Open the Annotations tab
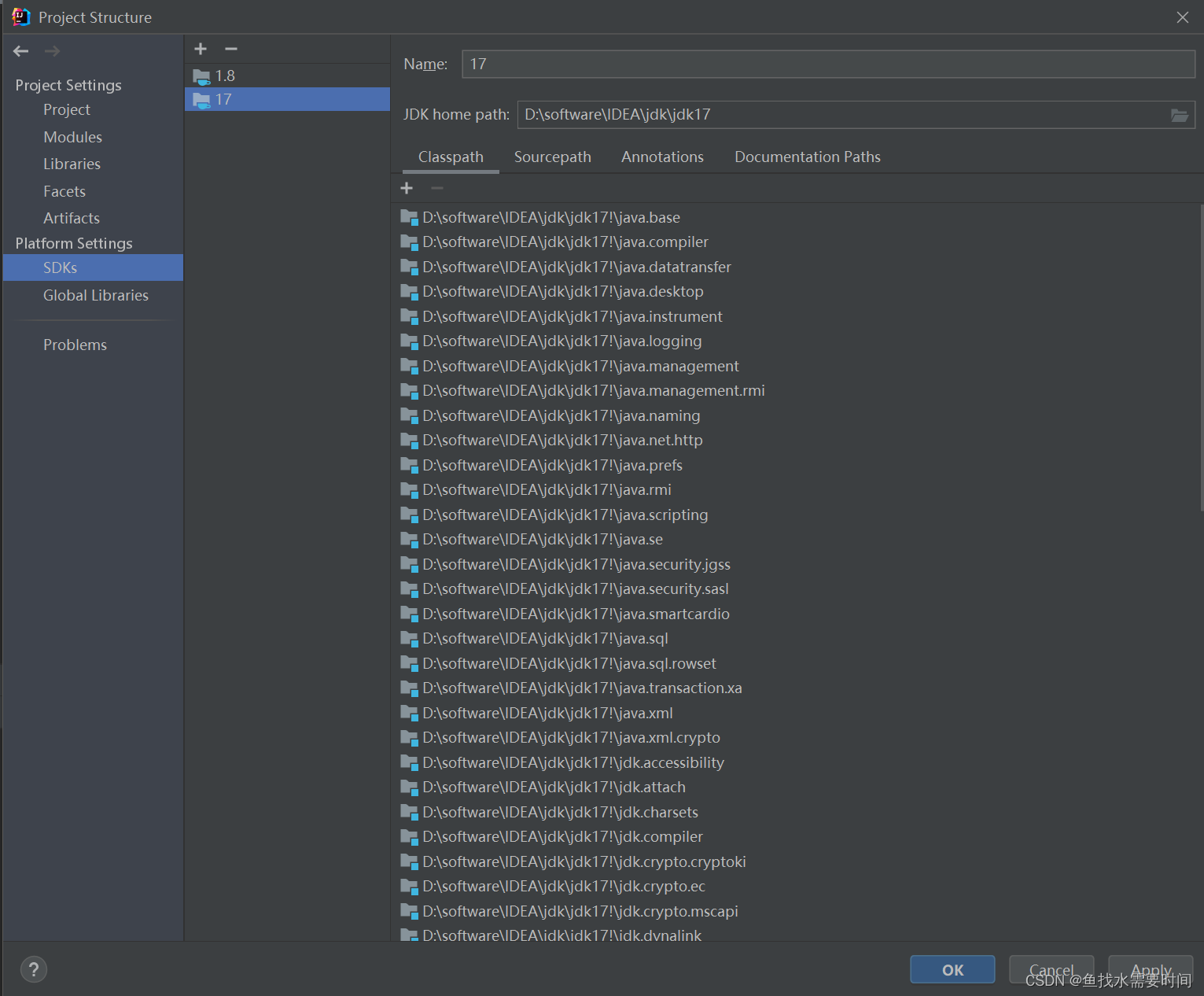Image resolution: width=1204 pixels, height=996 pixels. tap(662, 157)
